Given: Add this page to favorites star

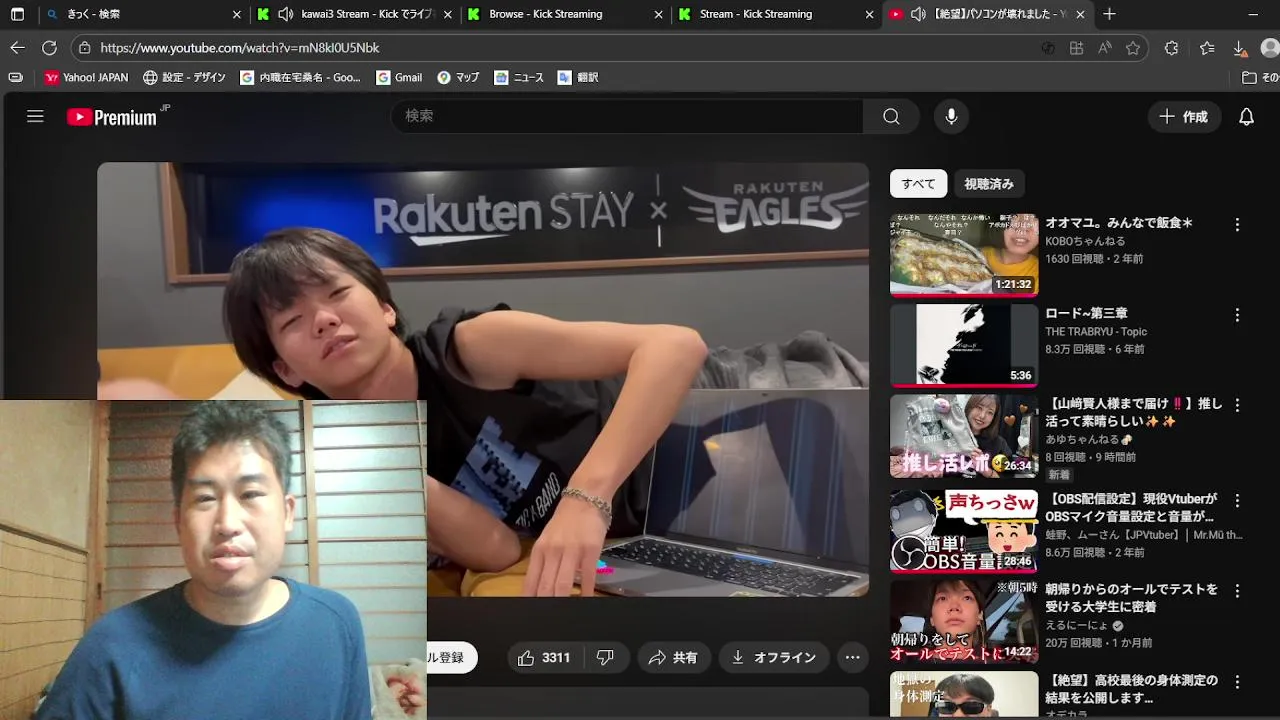Looking at the screenshot, I should point(1132,48).
